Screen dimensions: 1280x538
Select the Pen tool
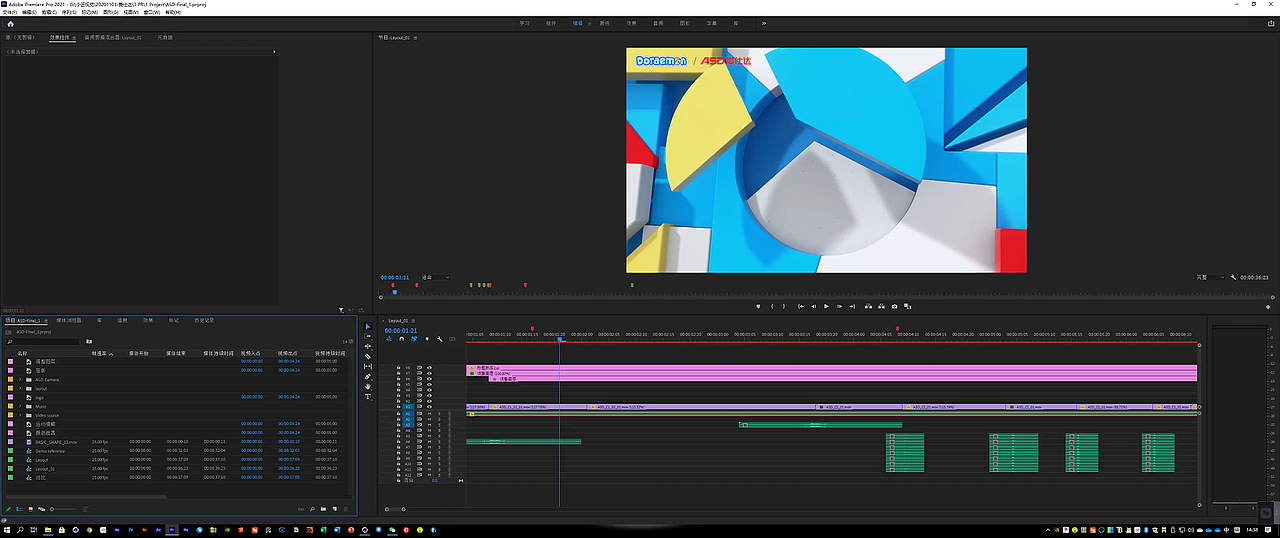[368, 377]
